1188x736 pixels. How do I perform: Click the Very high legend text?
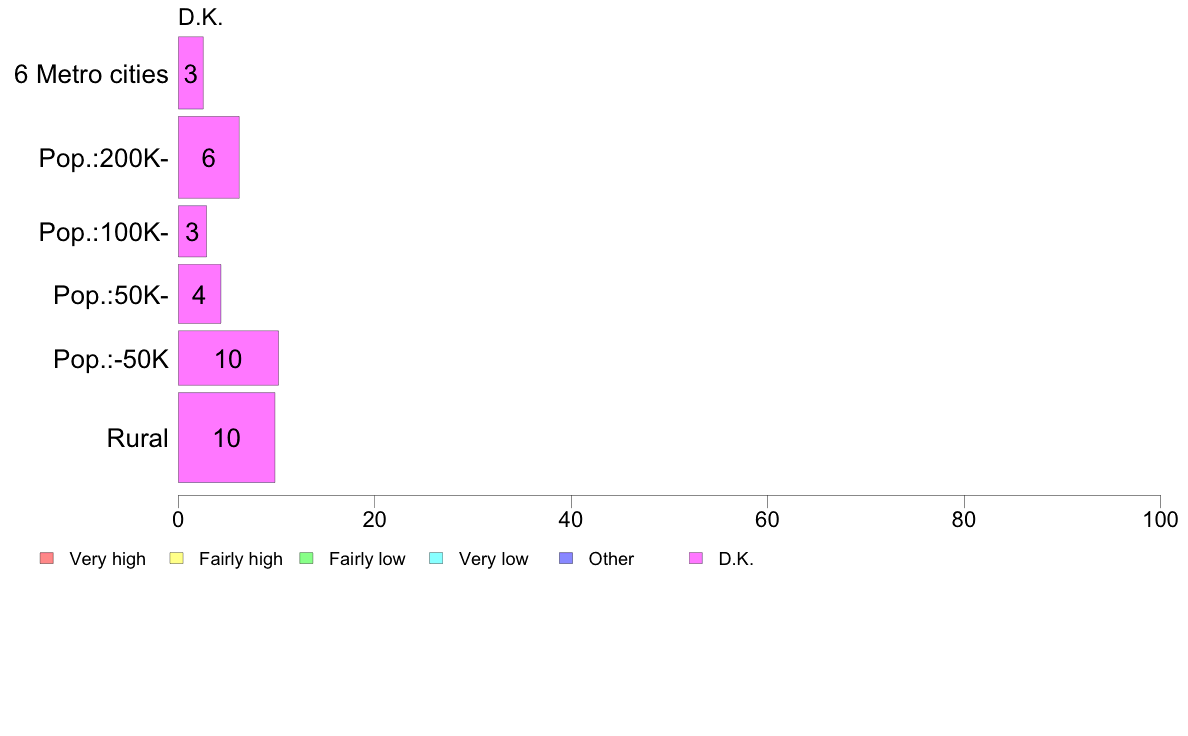tap(108, 559)
